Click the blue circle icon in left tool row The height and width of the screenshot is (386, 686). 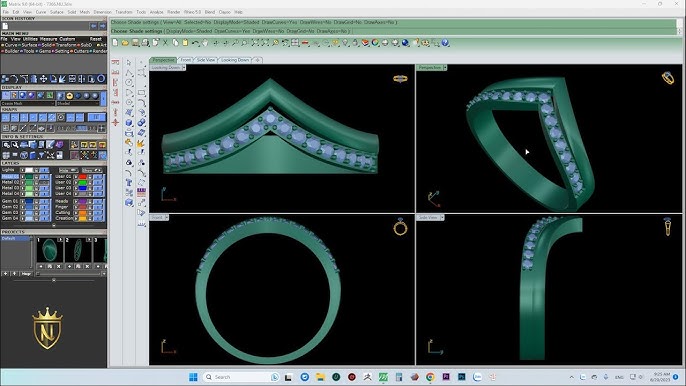tap(101, 79)
